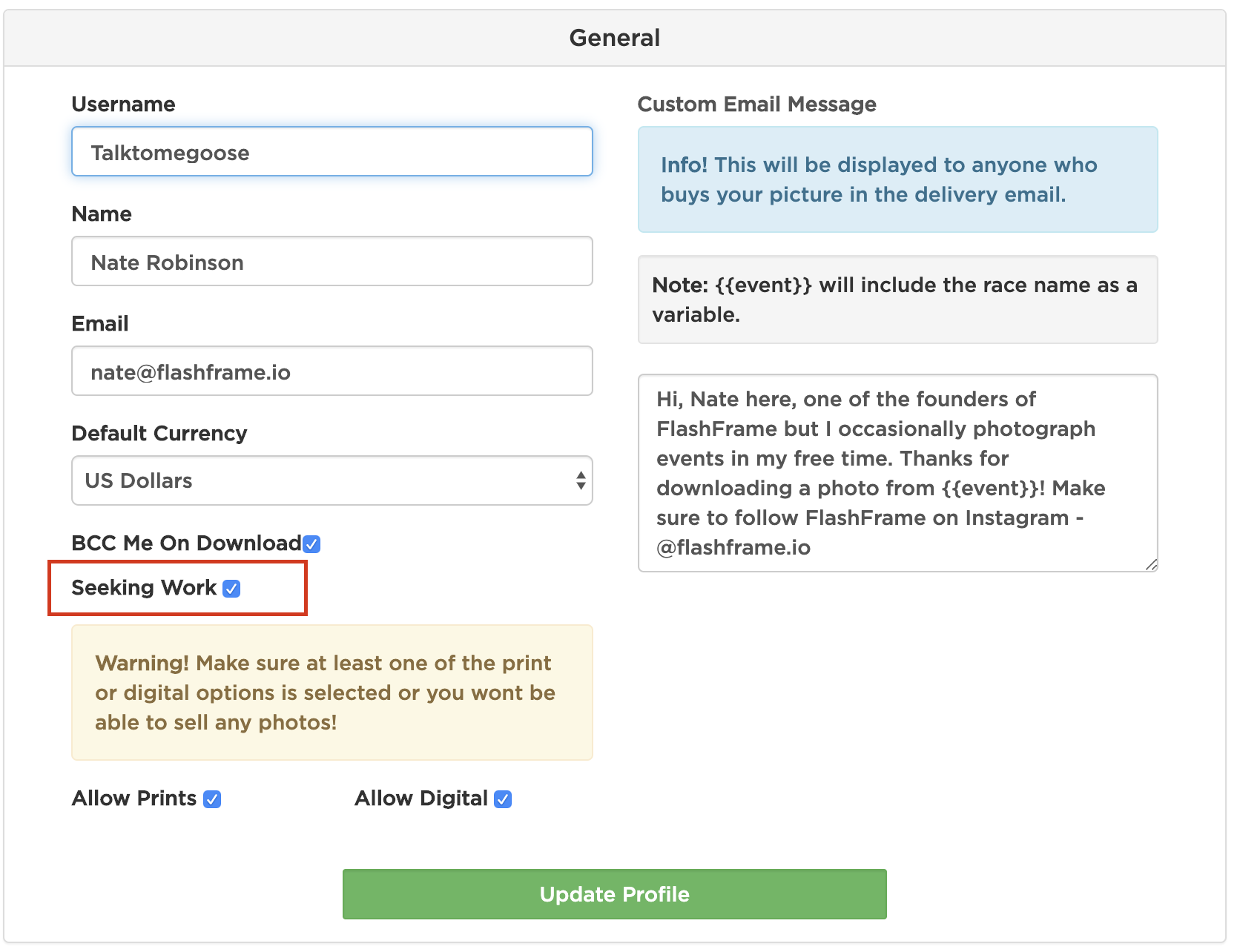This screenshot has height=952, width=1240.
Task: Click the Custom Email Message label
Action: pos(756,105)
